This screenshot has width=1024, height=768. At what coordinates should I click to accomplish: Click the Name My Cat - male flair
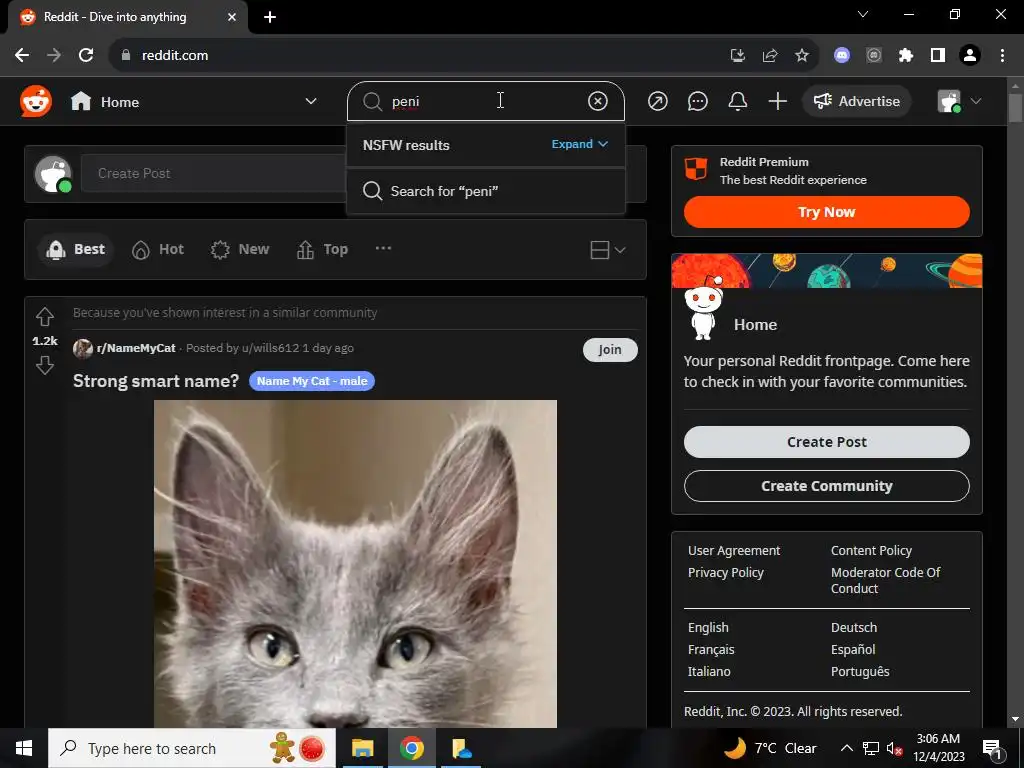[312, 381]
